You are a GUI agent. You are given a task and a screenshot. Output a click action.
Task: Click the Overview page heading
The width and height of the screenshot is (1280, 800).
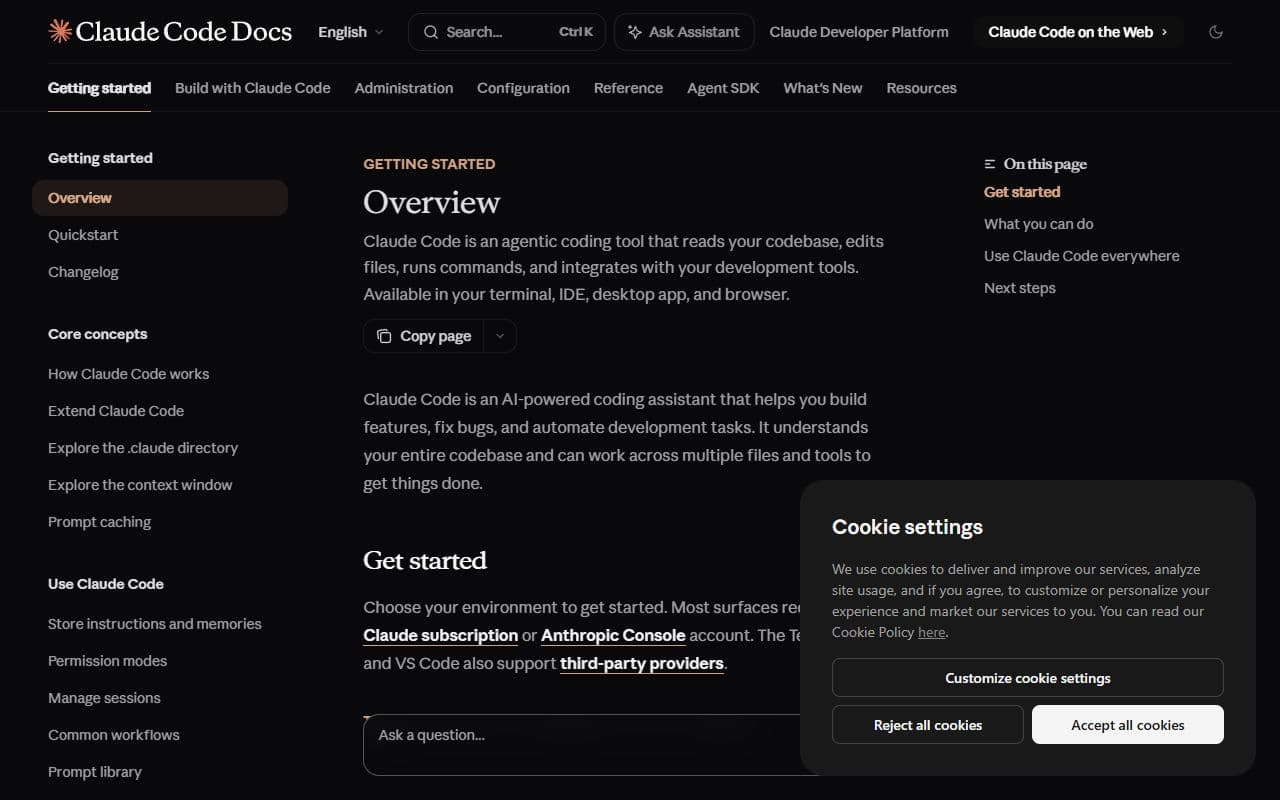(x=432, y=202)
